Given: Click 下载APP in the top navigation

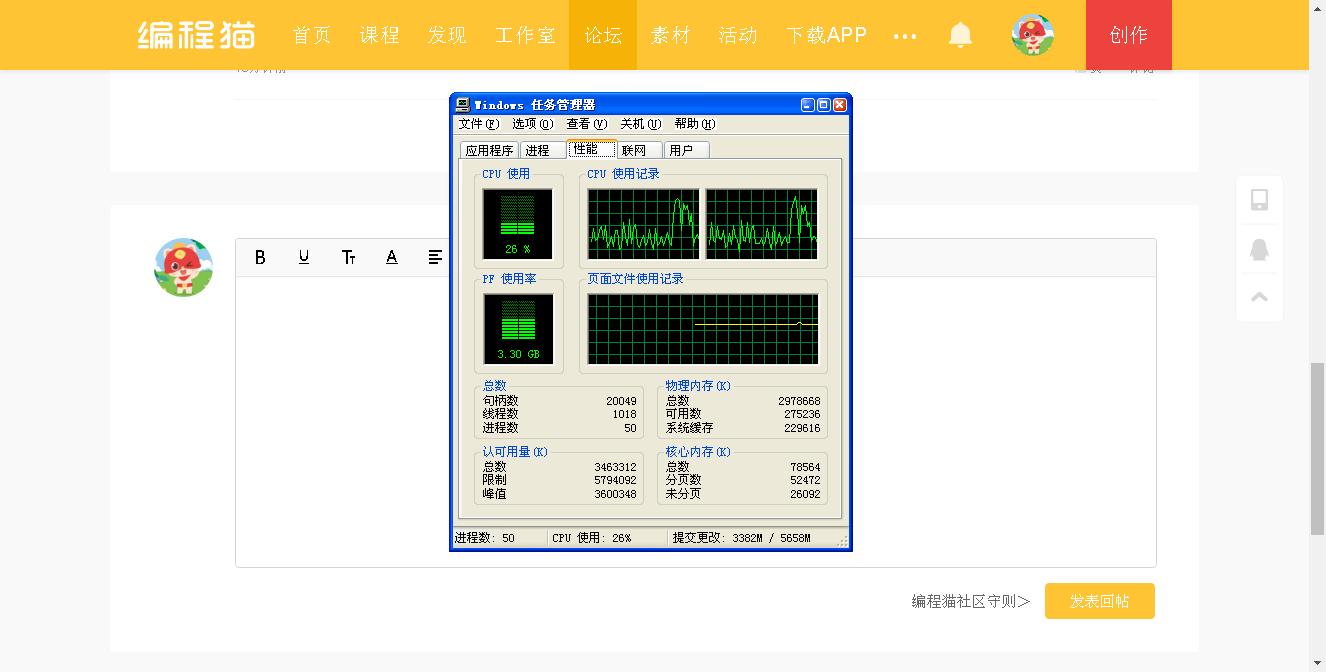Looking at the screenshot, I should [826, 35].
